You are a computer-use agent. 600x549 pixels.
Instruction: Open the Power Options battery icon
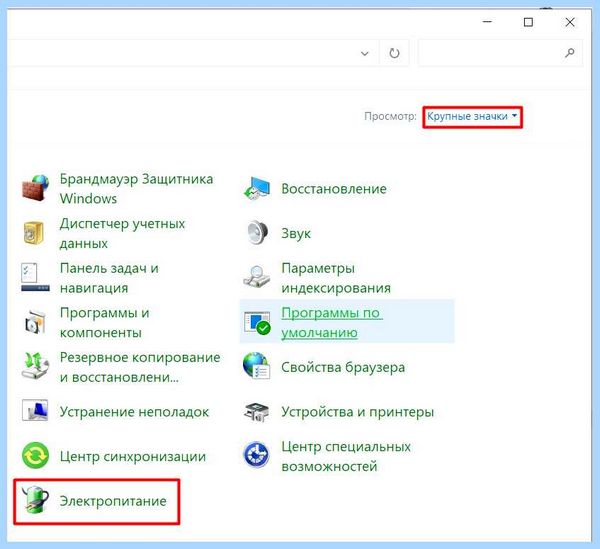point(35,500)
